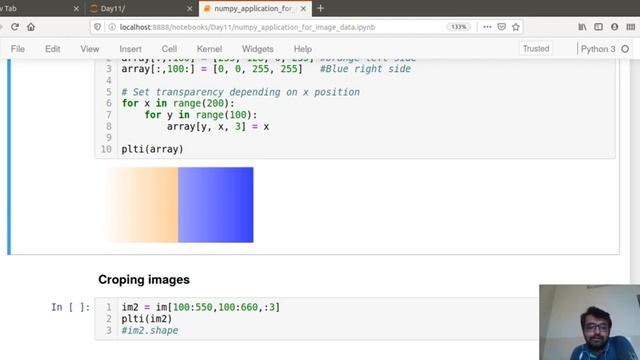Select the In [ ] prompt of crop cell
The width and height of the screenshot is (640, 360).
(x=70, y=307)
